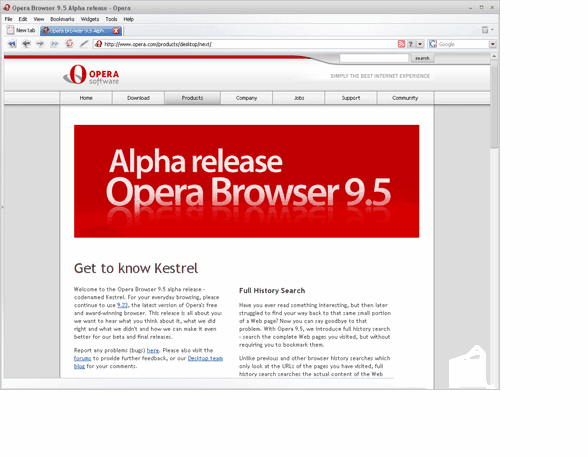588x457 pixels.
Task: Open the closed tabs trash can
Action: [x=485, y=30]
